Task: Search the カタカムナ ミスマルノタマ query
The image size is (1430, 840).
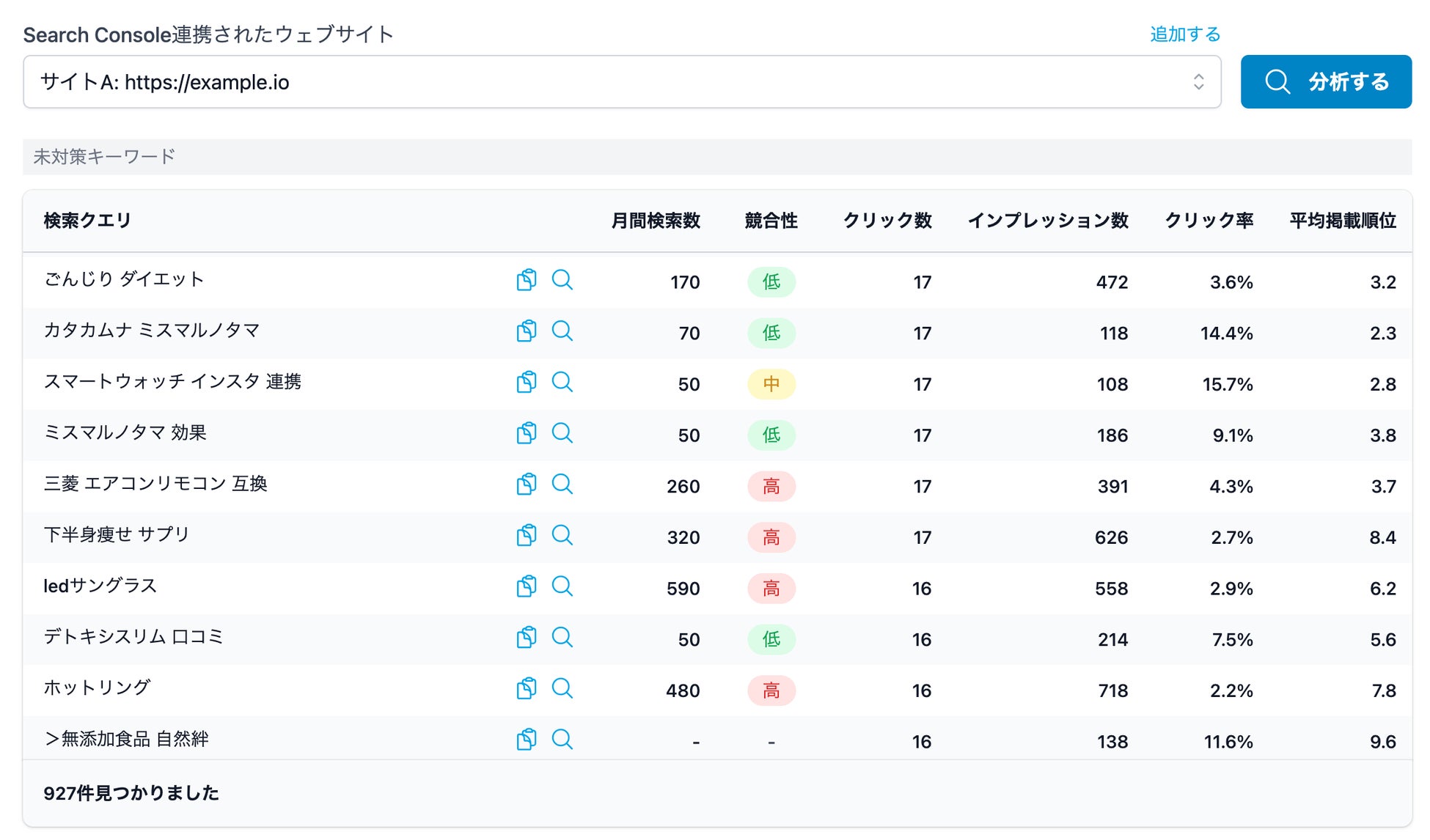Action: pos(562,331)
